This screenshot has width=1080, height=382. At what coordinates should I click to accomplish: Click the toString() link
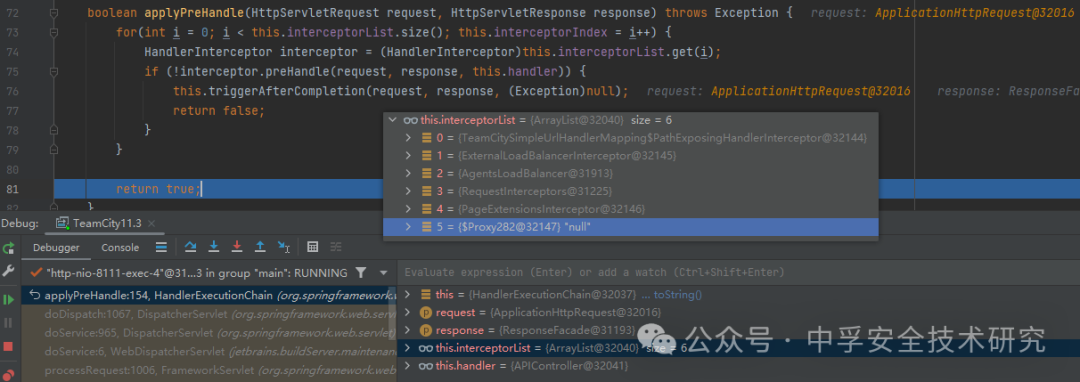coord(678,295)
